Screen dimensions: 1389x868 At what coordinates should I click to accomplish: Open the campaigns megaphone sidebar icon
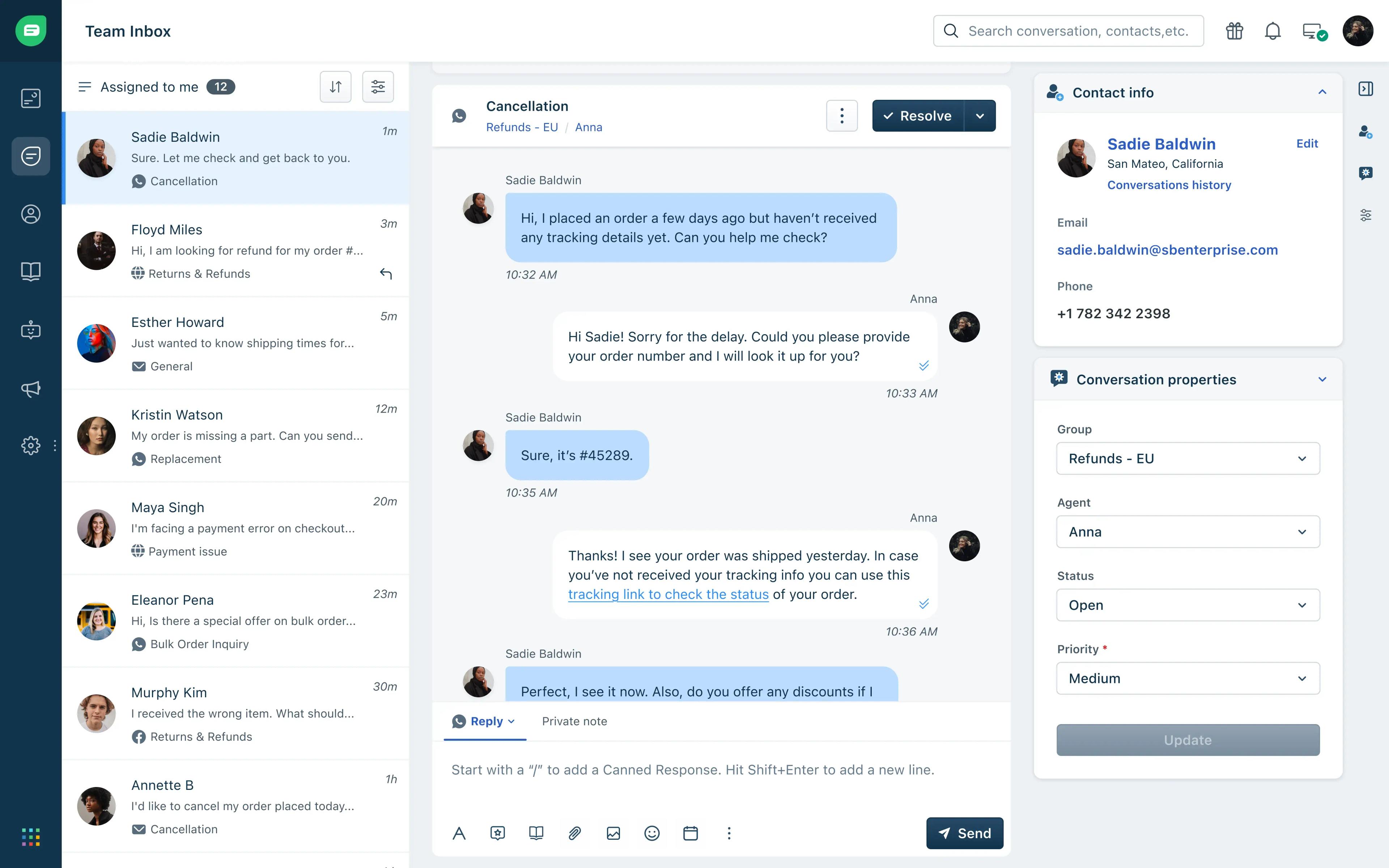coord(31,389)
